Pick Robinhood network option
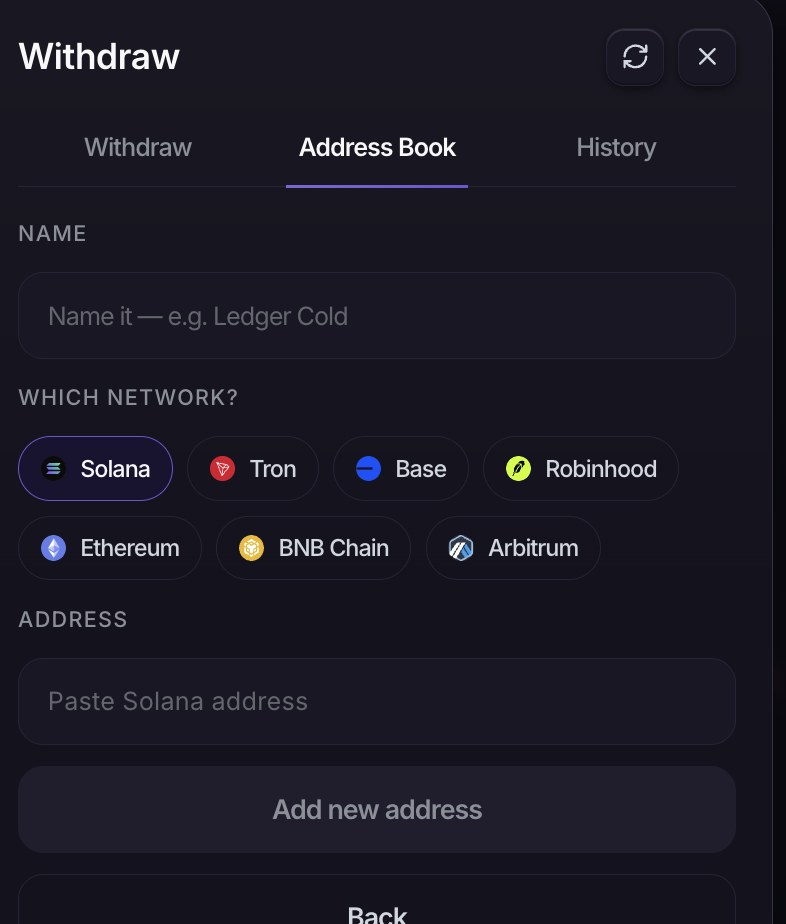The height and width of the screenshot is (924, 786). [x=581, y=469]
